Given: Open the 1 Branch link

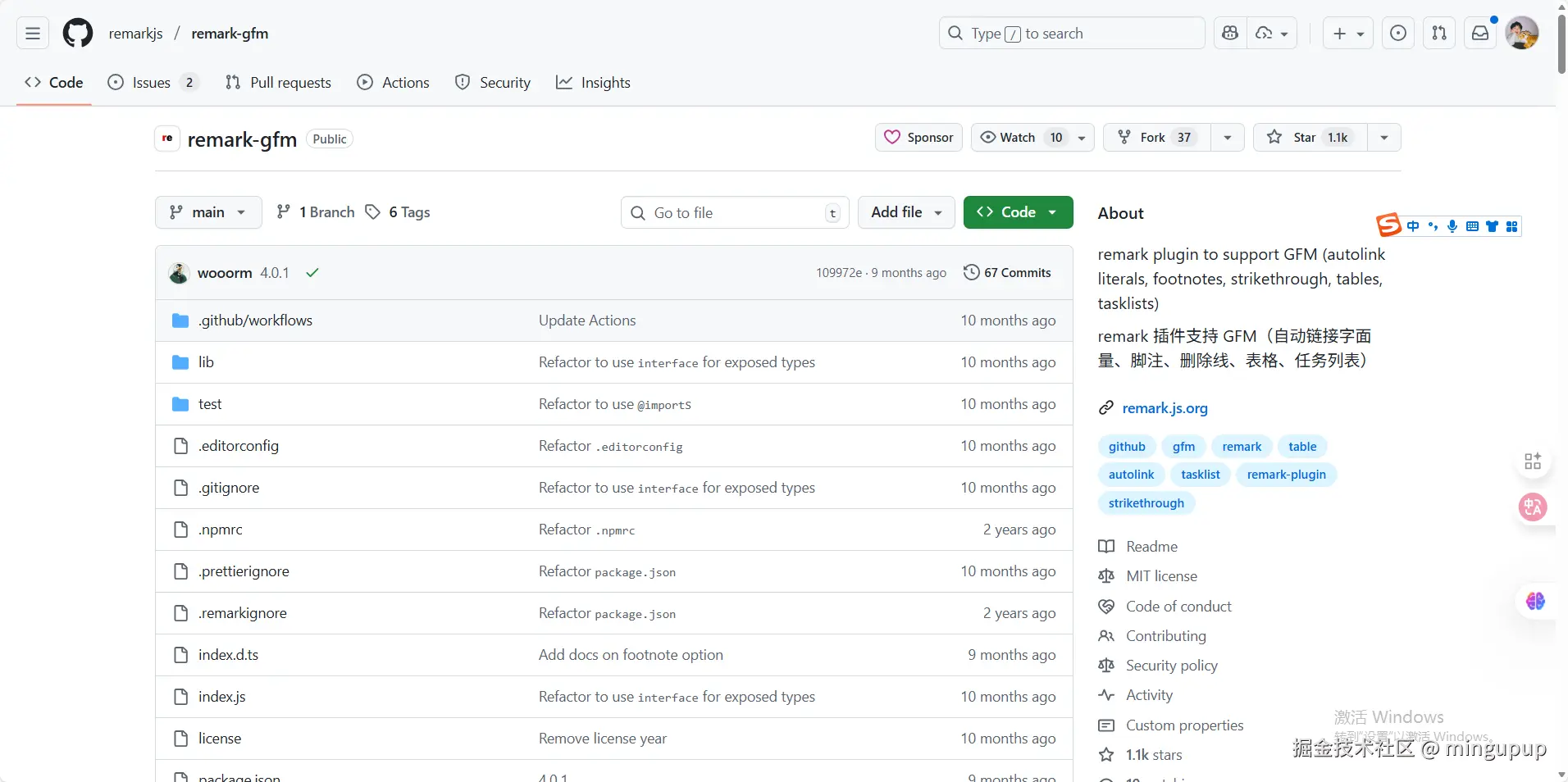Looking at the screenshot, I should [x=316, y=212].
